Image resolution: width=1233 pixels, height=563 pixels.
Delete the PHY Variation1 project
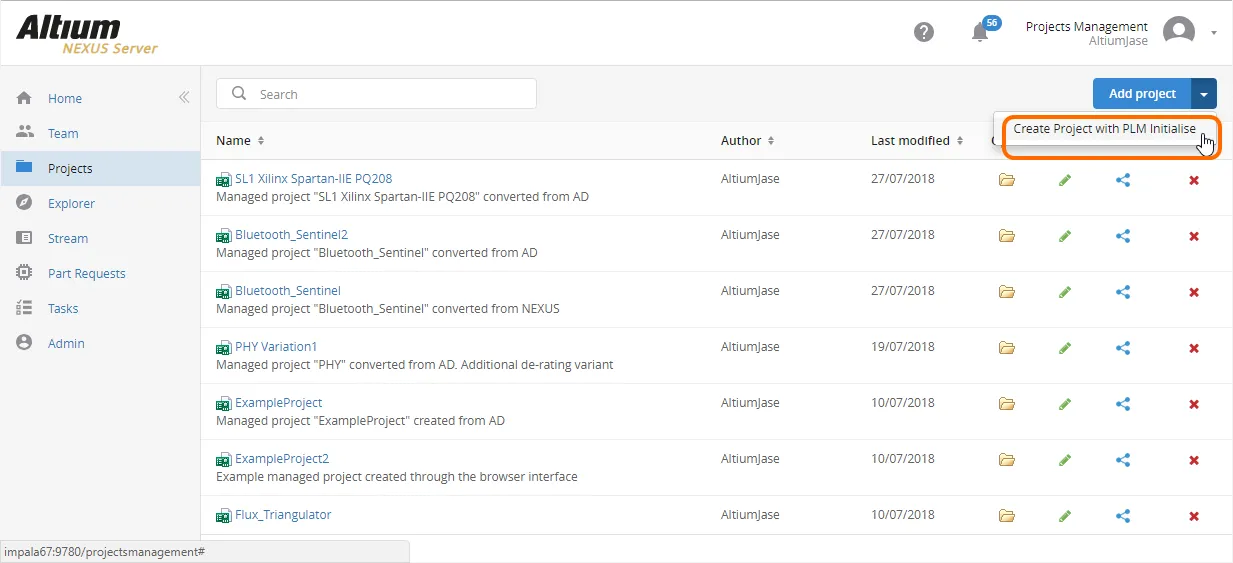tap(1193, 349)
